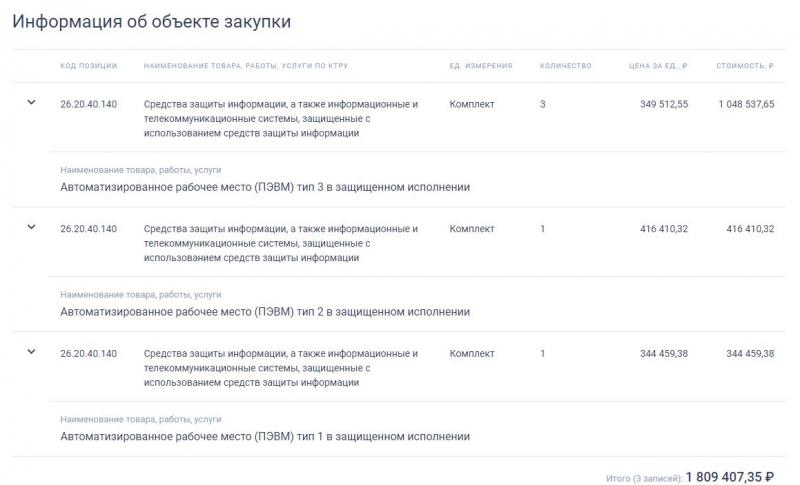Collapse the first row with quantity 3
800x485 pixels.
(31, 102)
